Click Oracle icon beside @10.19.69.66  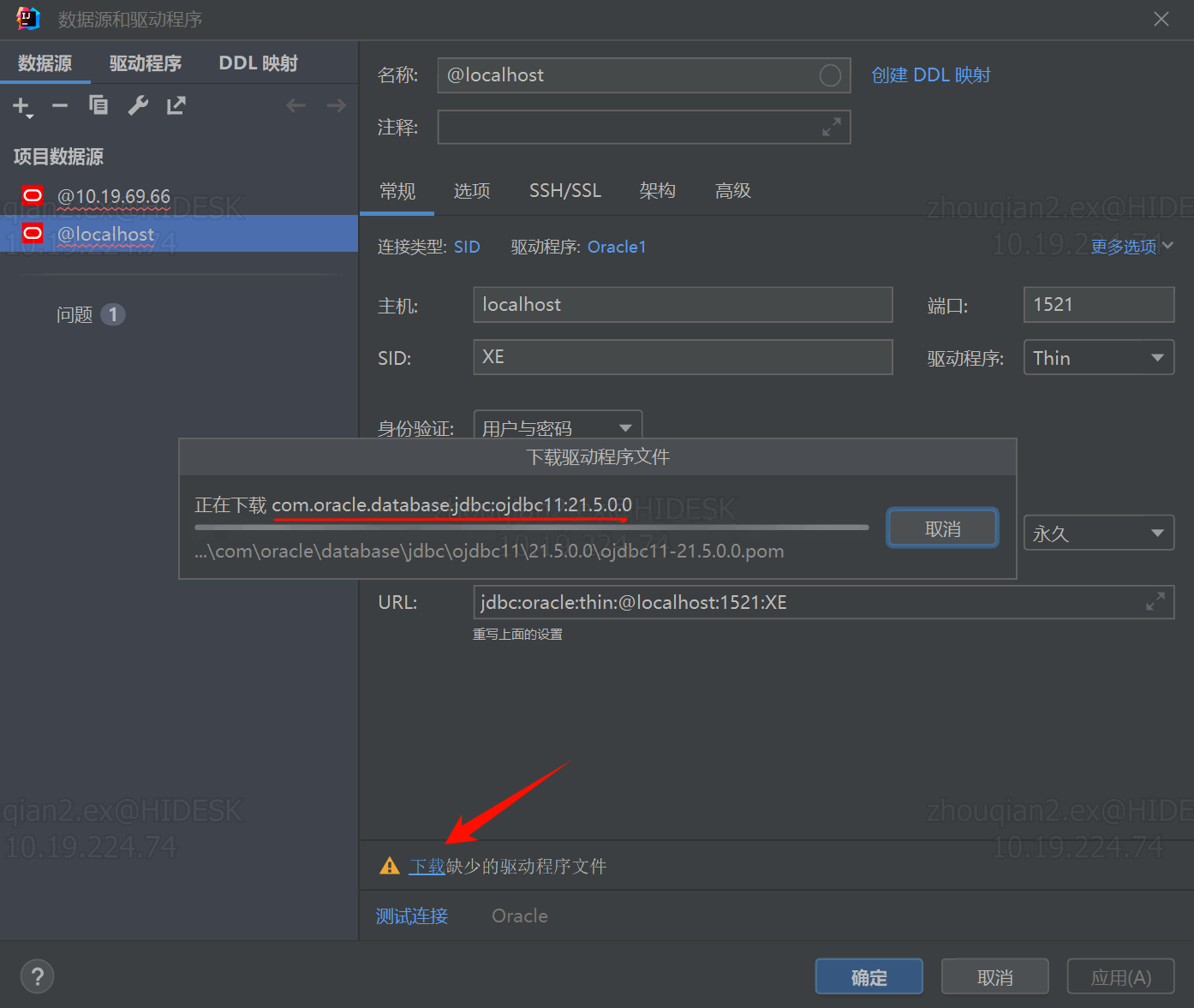(x=33, y=196)
